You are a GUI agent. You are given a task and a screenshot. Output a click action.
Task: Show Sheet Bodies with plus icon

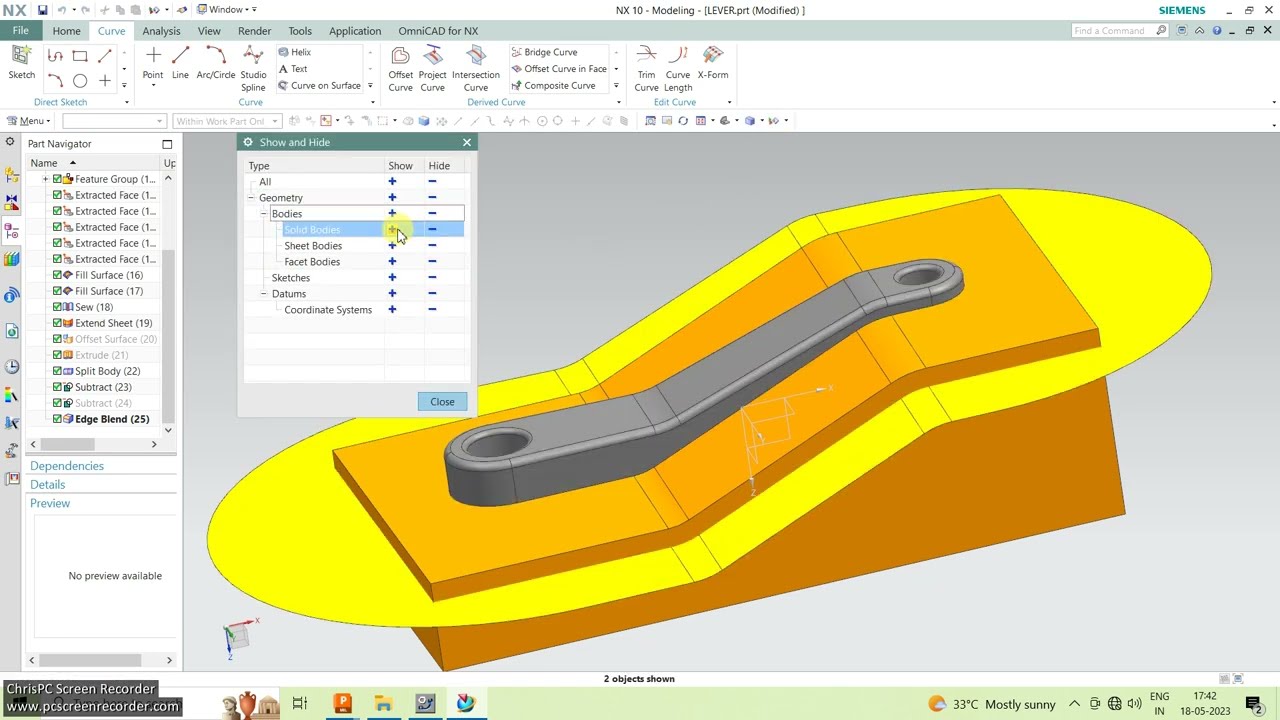pyautogui.click(x=392, y=246)
